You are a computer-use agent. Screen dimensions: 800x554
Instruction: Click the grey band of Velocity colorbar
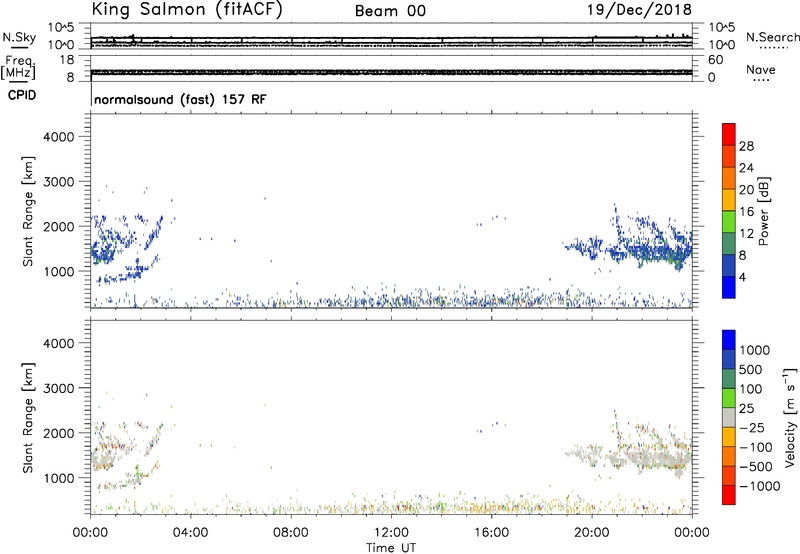729,418
